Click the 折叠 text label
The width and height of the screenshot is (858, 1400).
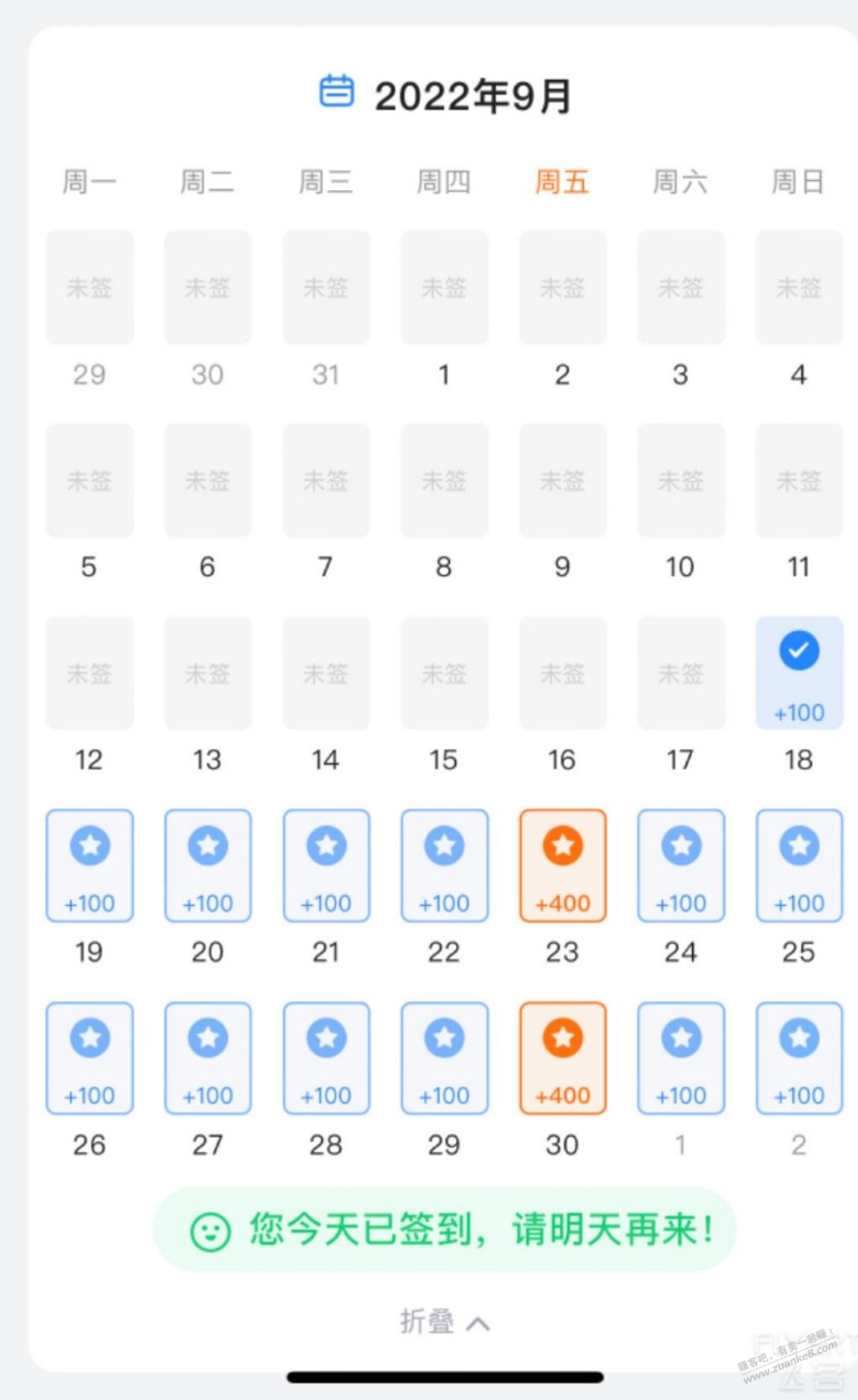point(426,1322)
